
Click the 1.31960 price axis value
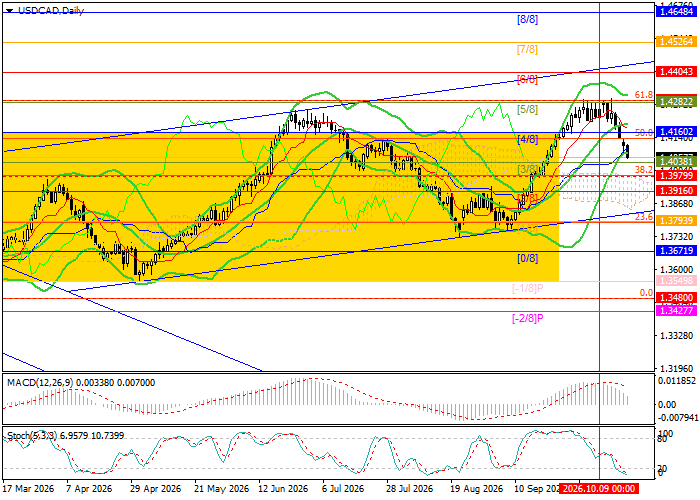point(676,368)
